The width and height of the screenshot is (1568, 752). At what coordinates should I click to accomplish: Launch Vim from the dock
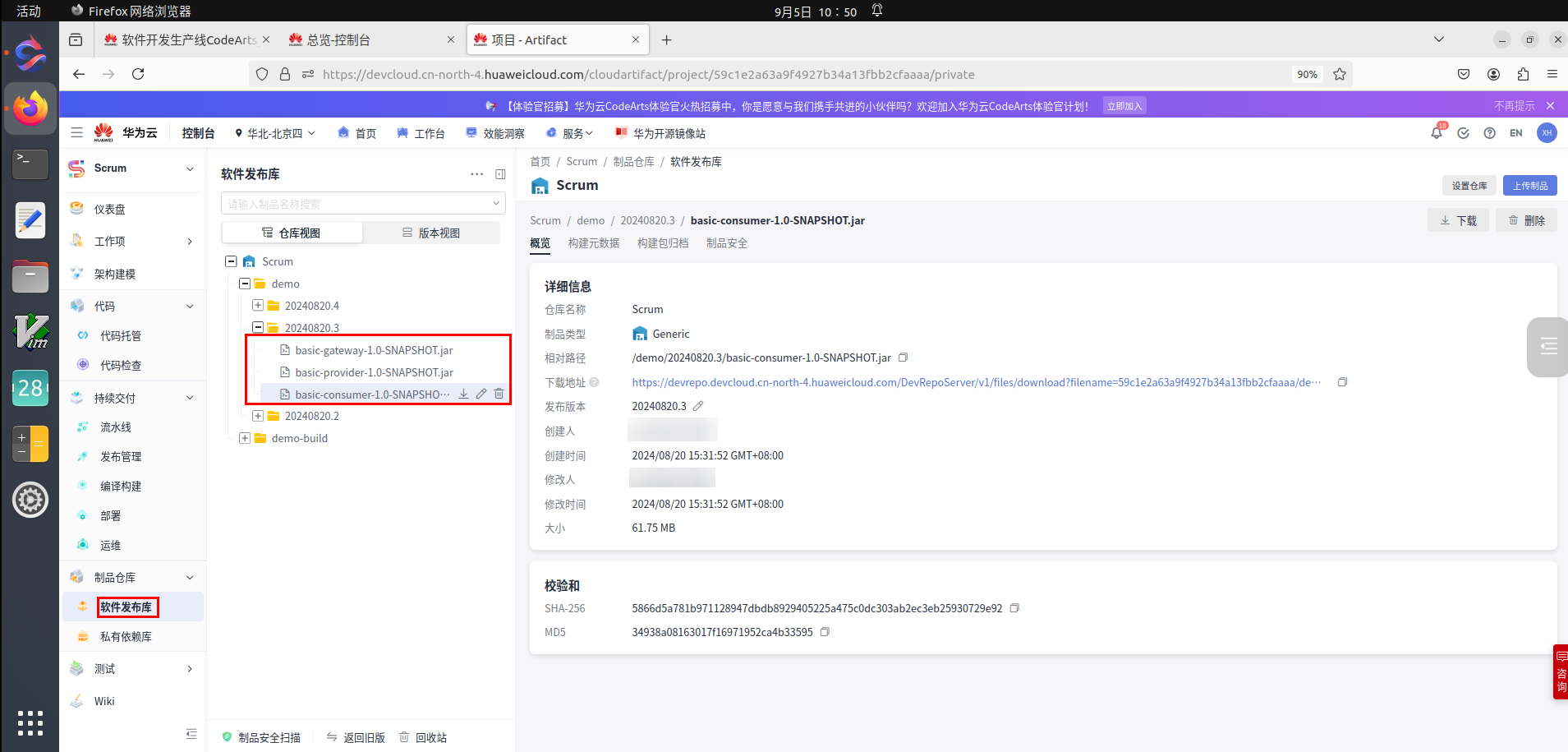(x=30, y=332)
